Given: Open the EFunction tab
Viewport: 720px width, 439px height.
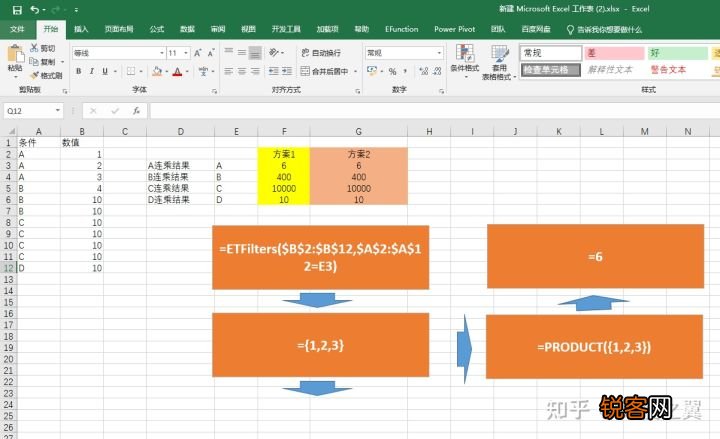Looking at the screenshot, I should 401,29.
